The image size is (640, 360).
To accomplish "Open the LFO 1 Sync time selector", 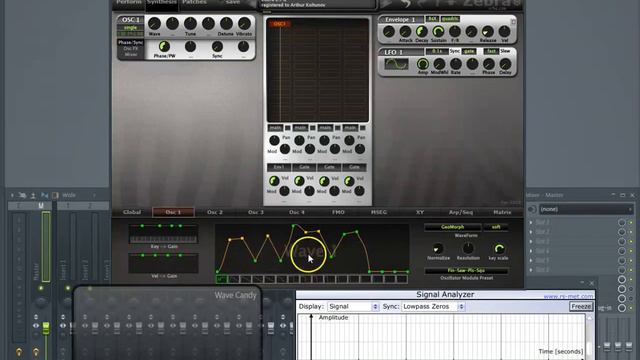I will pos(437,51).
